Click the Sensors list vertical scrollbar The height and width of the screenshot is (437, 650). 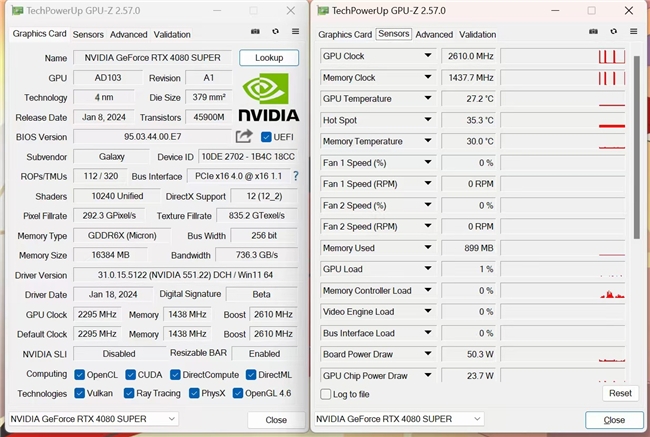point(636,146)
